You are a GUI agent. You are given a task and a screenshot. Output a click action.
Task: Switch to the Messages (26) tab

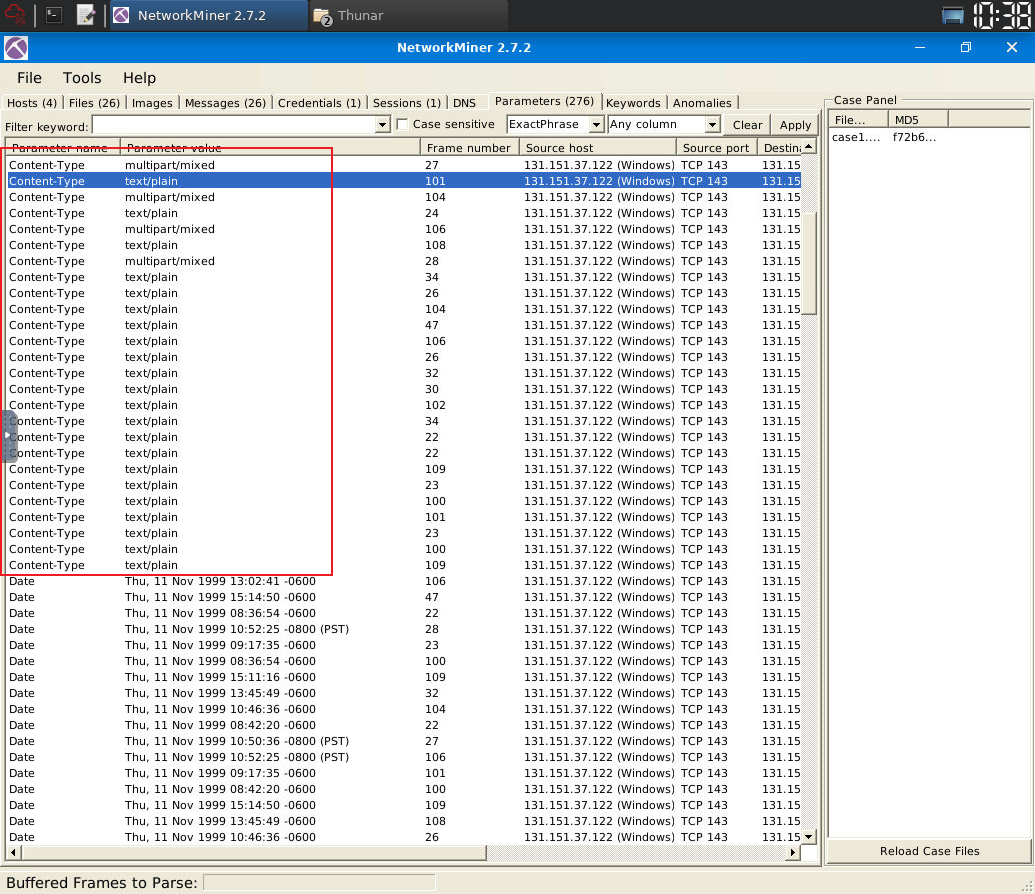tap(225, 103)
